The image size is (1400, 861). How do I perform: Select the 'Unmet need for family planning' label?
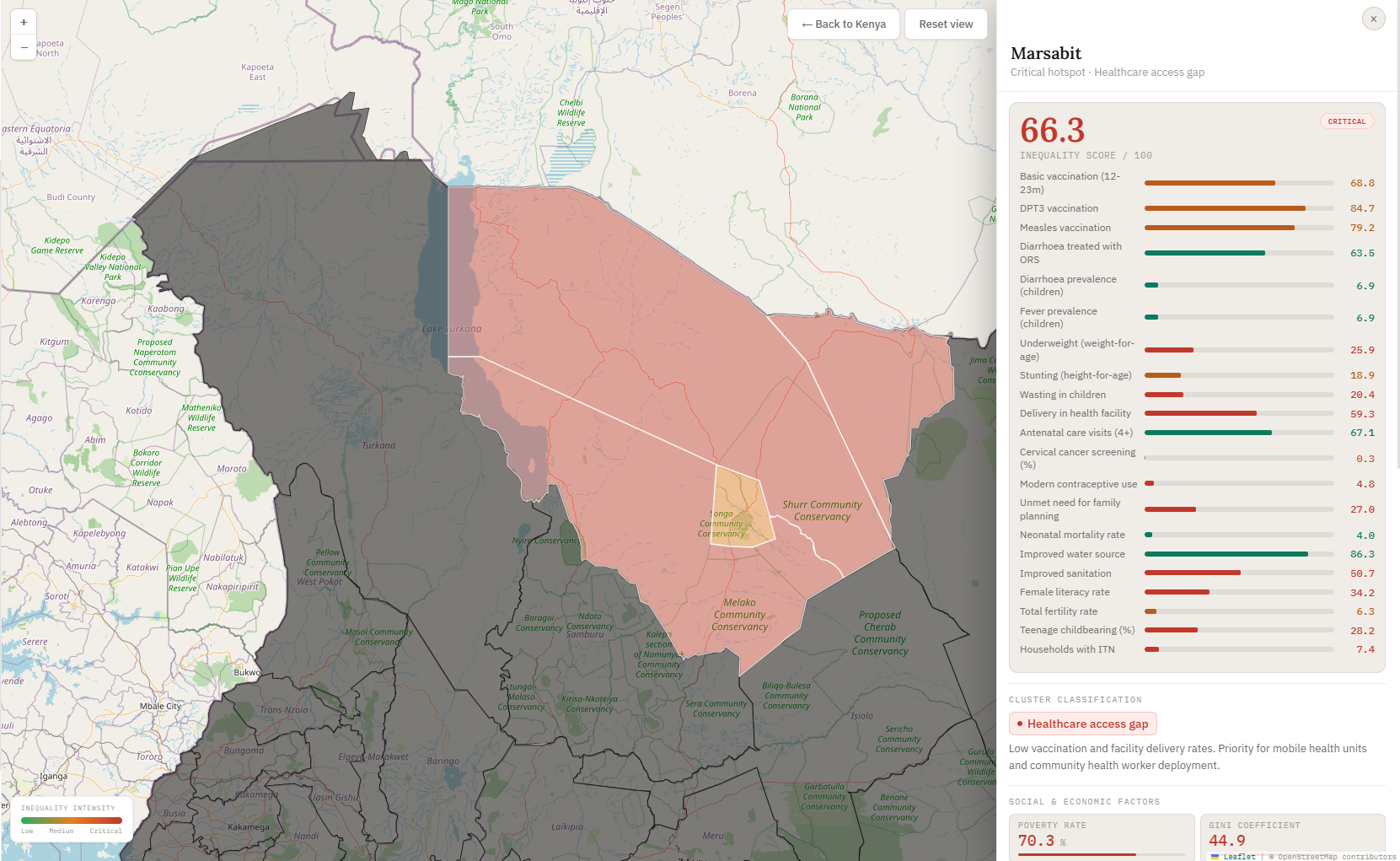1070,509
